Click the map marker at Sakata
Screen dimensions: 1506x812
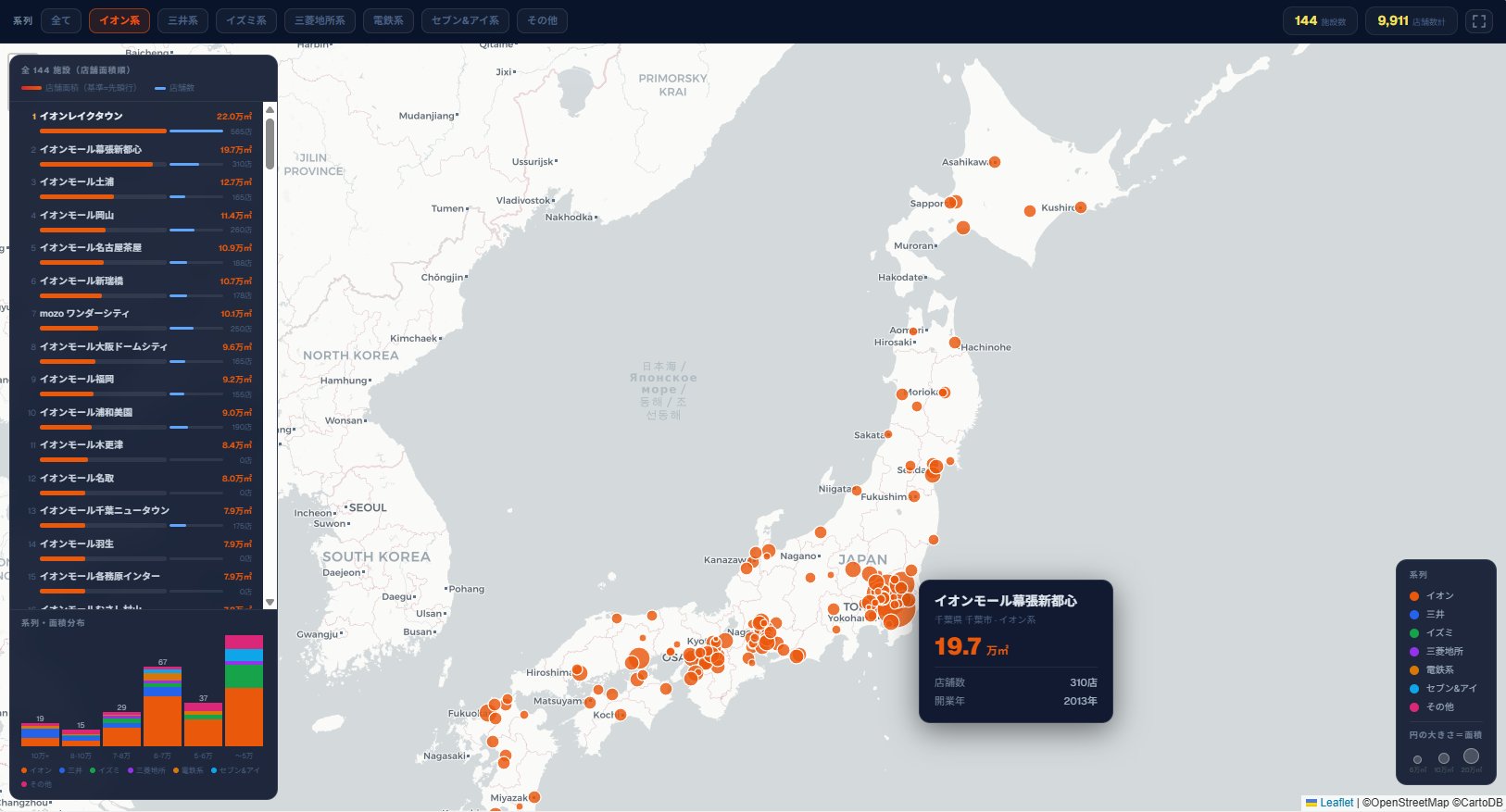pyautogui.click(x=888, y=434)
